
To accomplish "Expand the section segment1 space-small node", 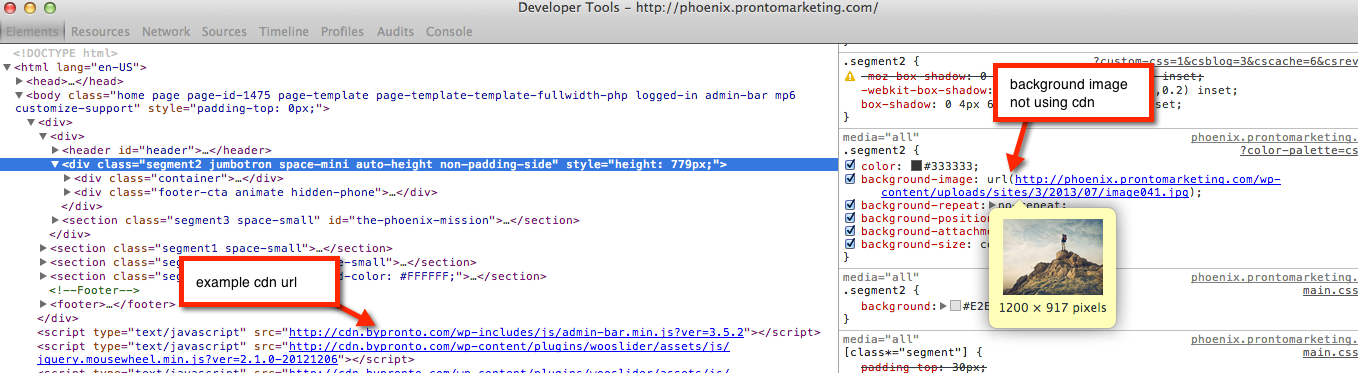I will click(44, 249).
